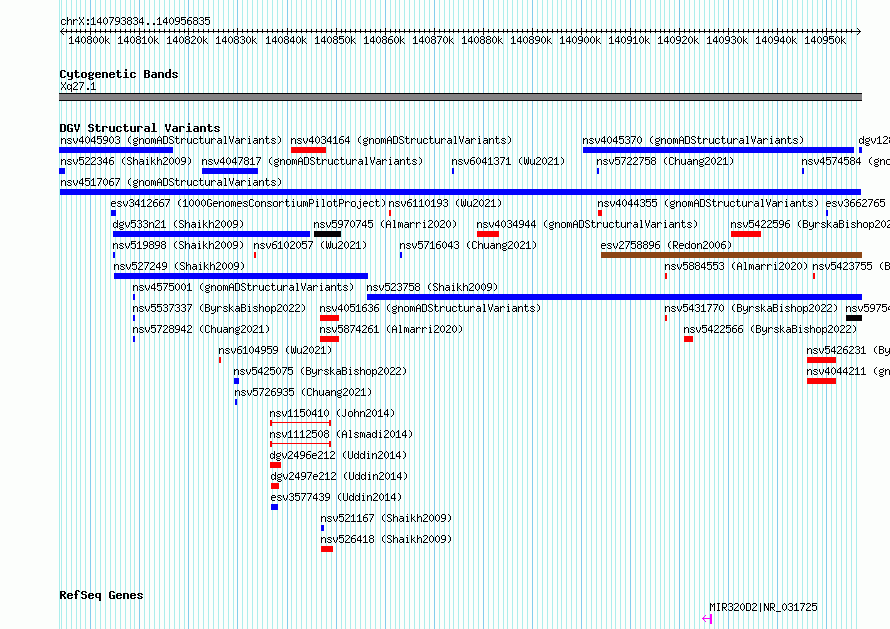This screenshot has height=629, width=890.
Task: Select the nsv1112508 (Alsmadi2014) red span
Action: pyautogui.click(x=300, y=444)
